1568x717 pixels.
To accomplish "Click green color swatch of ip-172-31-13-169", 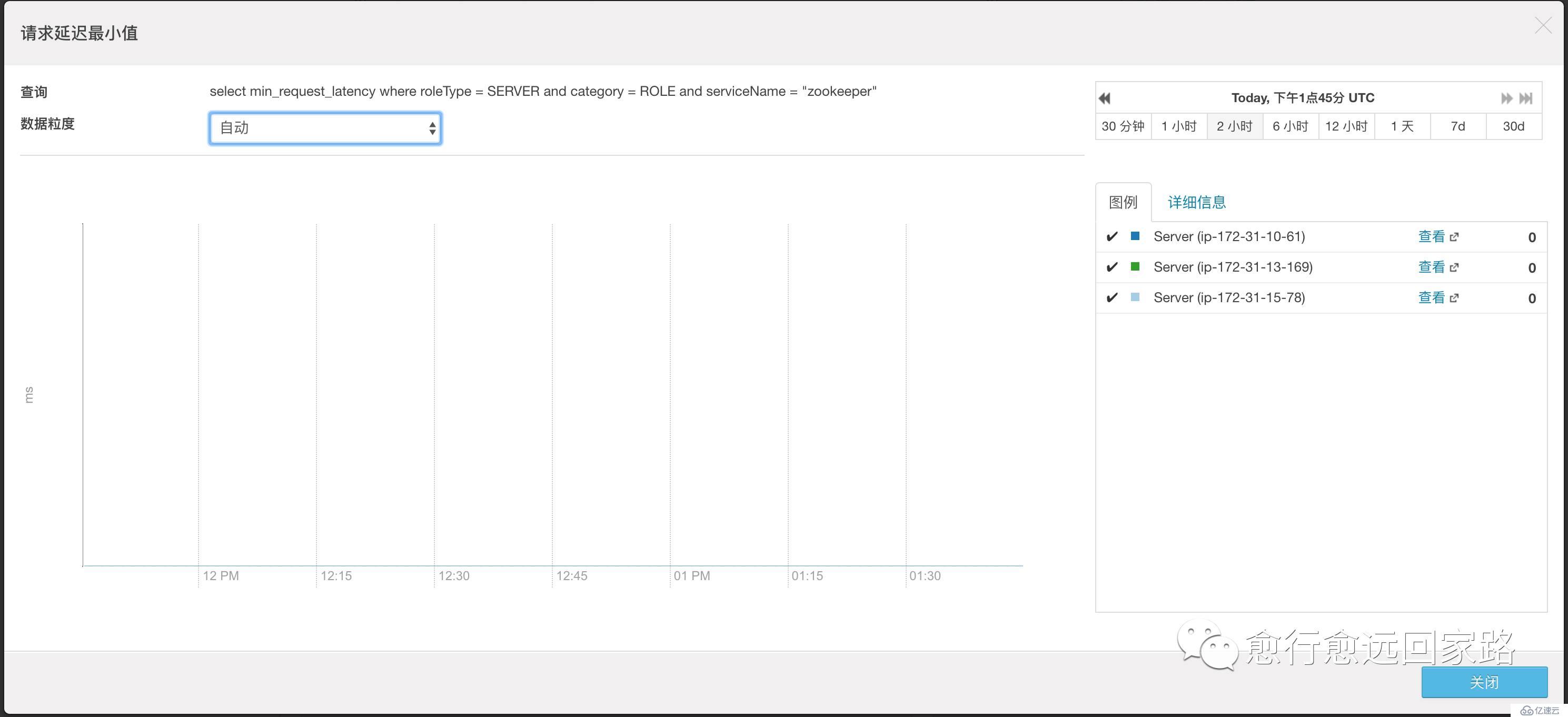I will click(1135, 266).
